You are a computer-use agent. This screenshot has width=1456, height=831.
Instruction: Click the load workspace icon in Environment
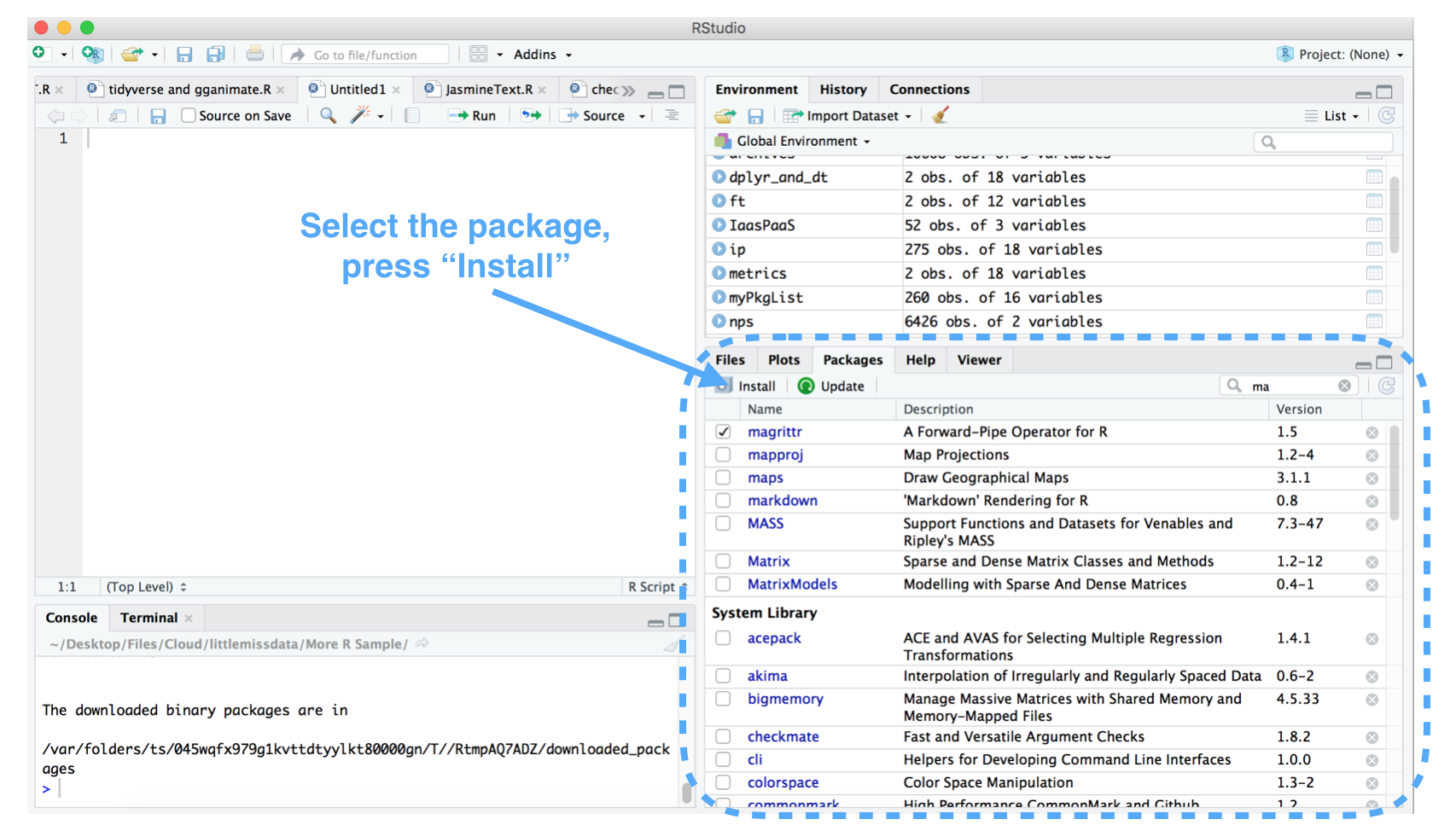(x=725, y=115)
